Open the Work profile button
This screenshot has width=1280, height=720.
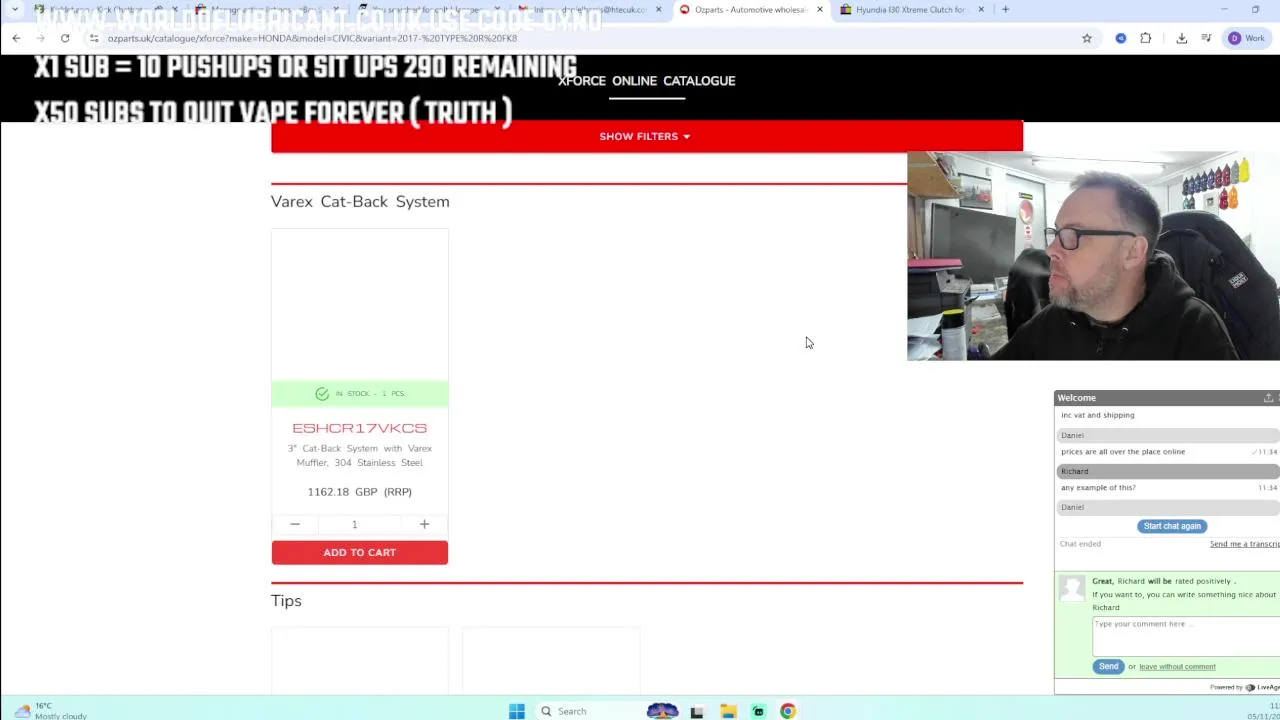pos(1247,38)
